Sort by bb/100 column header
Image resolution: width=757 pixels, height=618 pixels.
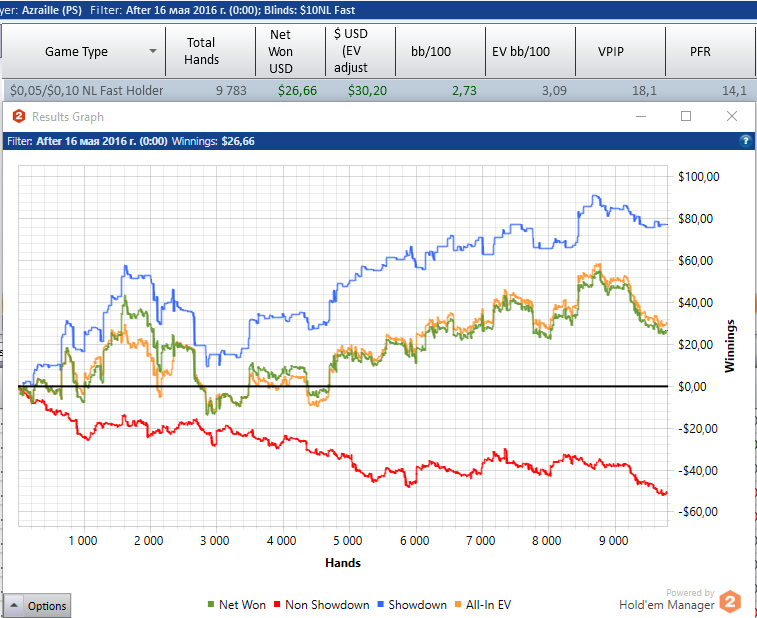440,51
